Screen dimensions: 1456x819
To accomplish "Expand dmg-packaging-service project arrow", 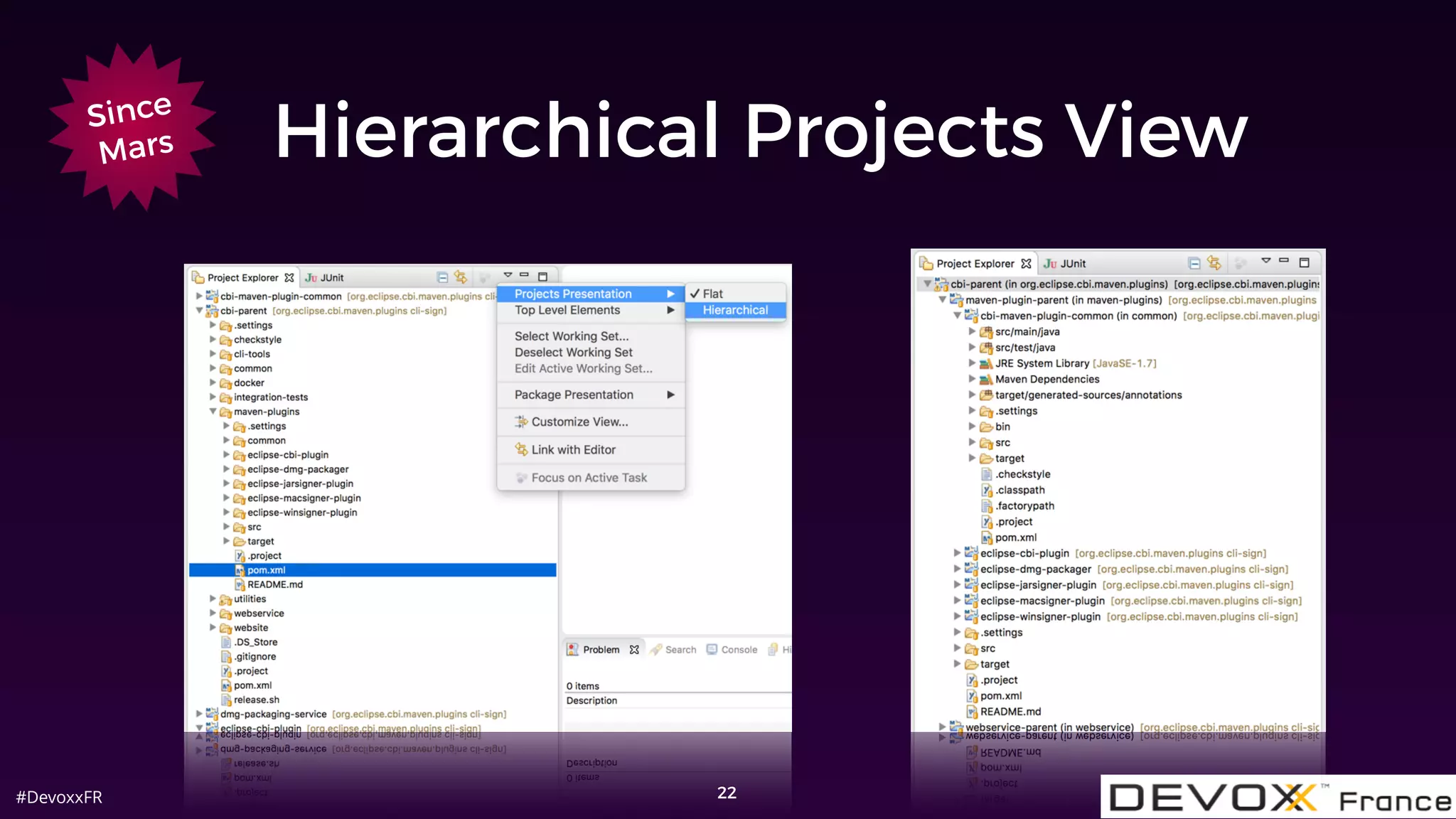I will coord(199,714).
